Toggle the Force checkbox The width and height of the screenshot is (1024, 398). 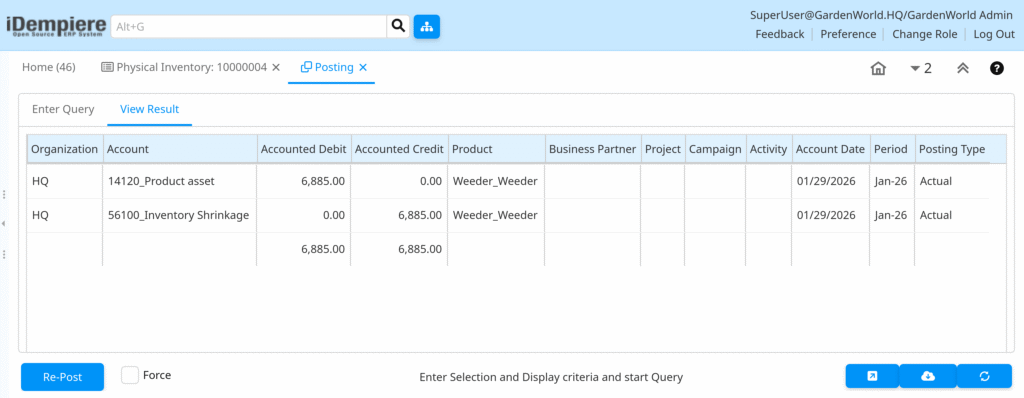(x=130, y=375)
